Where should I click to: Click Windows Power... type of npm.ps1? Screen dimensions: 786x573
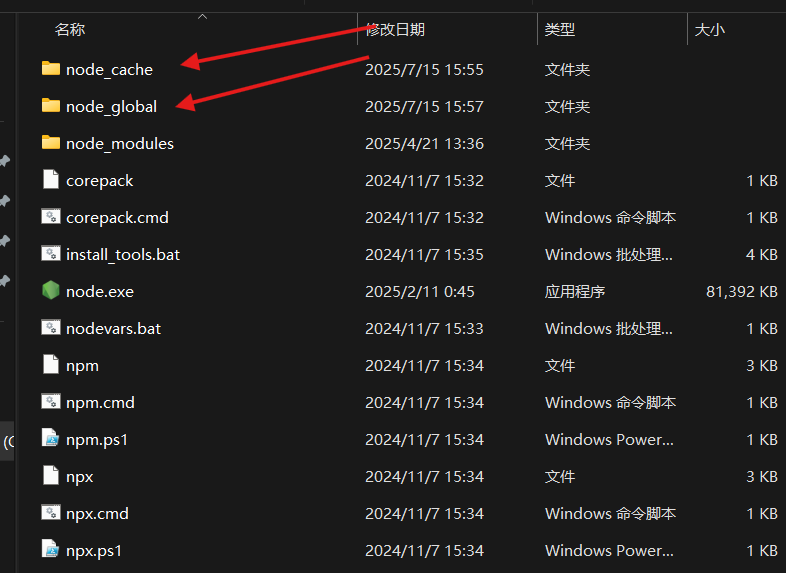point(609,440)
